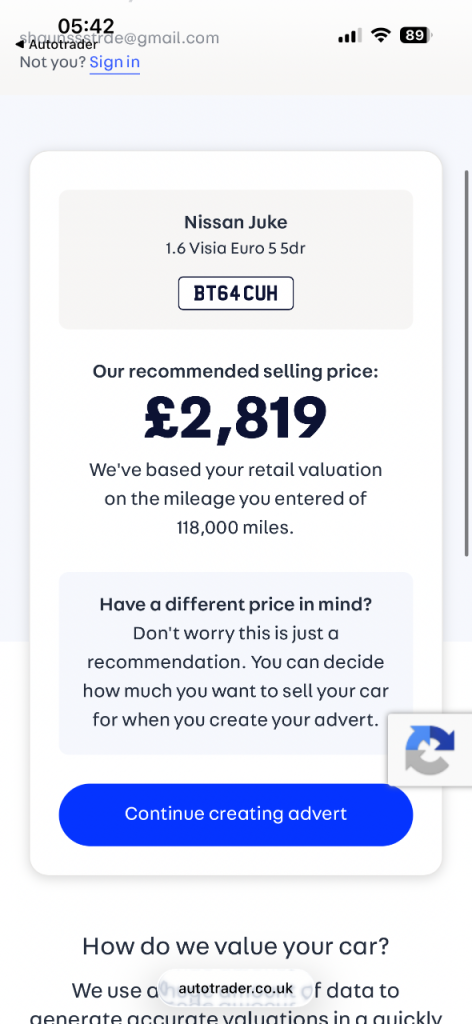Tap the BT64CUH registration plate
472x1024 pixels.
(x=236, y=293)
